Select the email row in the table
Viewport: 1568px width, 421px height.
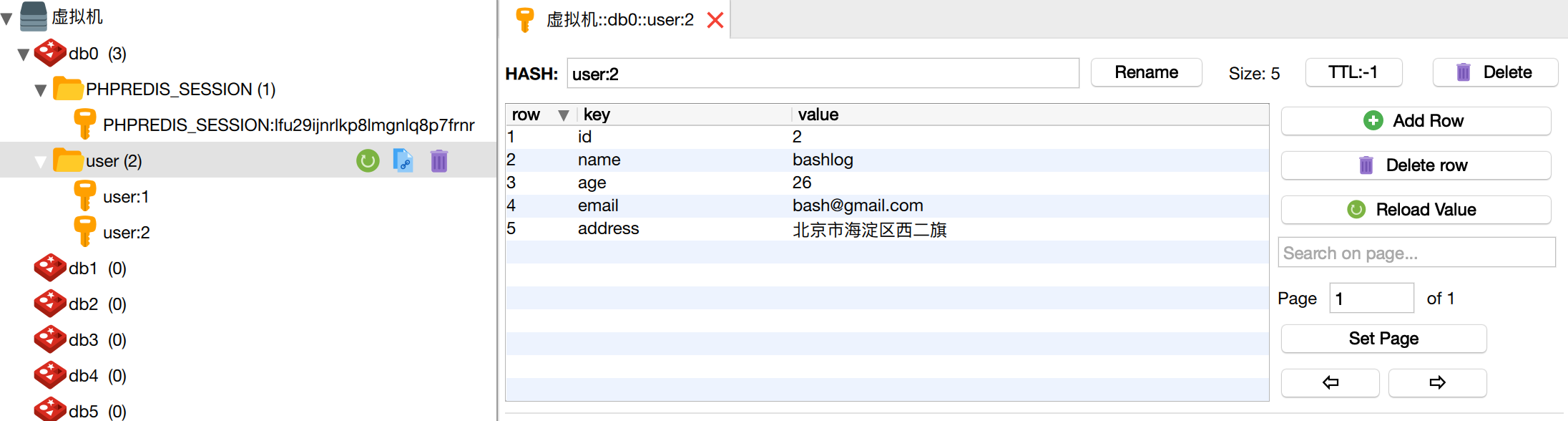tap(858, 206)
